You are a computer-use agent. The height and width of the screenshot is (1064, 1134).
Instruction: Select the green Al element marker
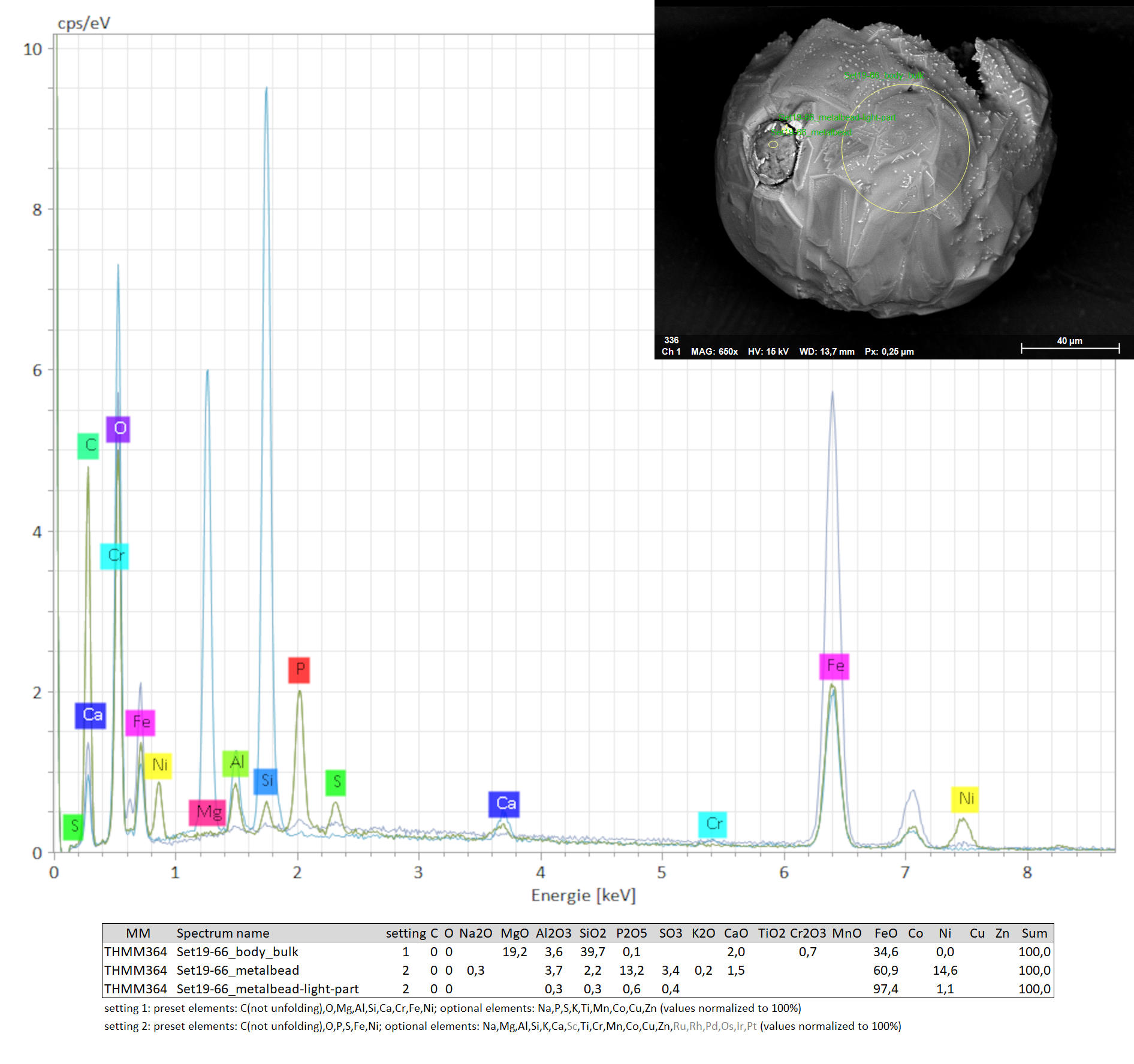click(x=236, y=763)
